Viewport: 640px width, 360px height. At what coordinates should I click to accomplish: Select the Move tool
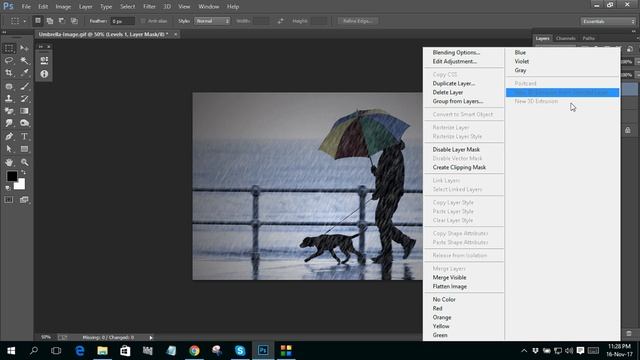[24, 48]
